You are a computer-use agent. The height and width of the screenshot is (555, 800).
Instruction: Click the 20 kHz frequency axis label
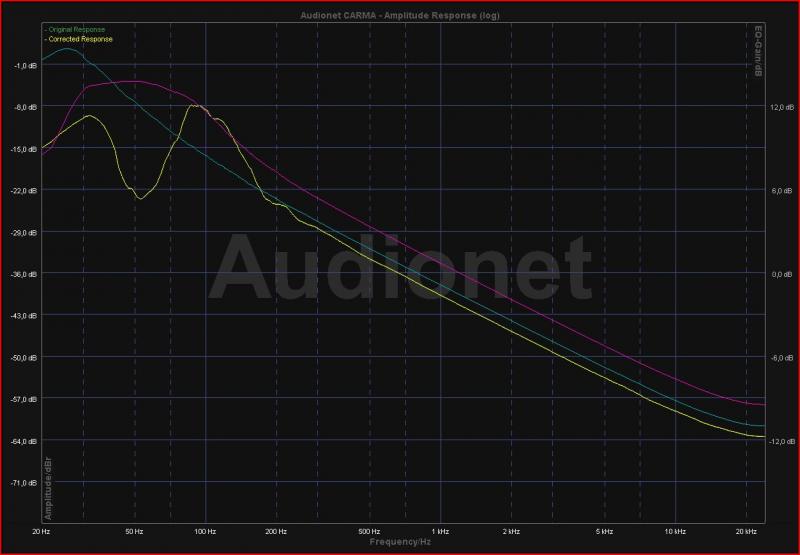[746, 532]
